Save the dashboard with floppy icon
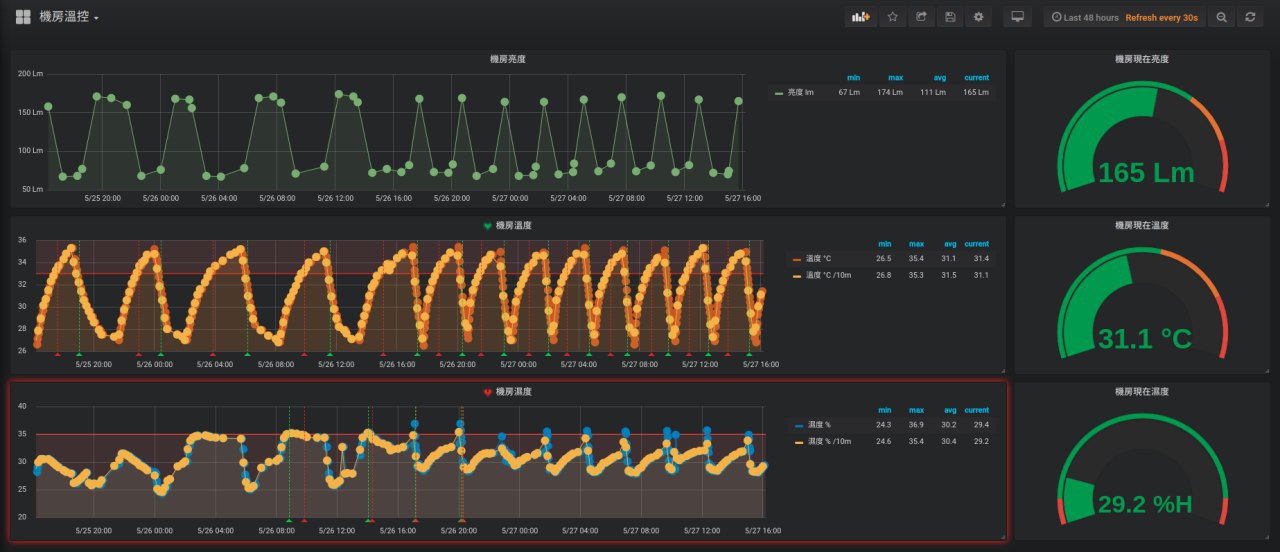1280x552 pixels. tap(950, 17)
